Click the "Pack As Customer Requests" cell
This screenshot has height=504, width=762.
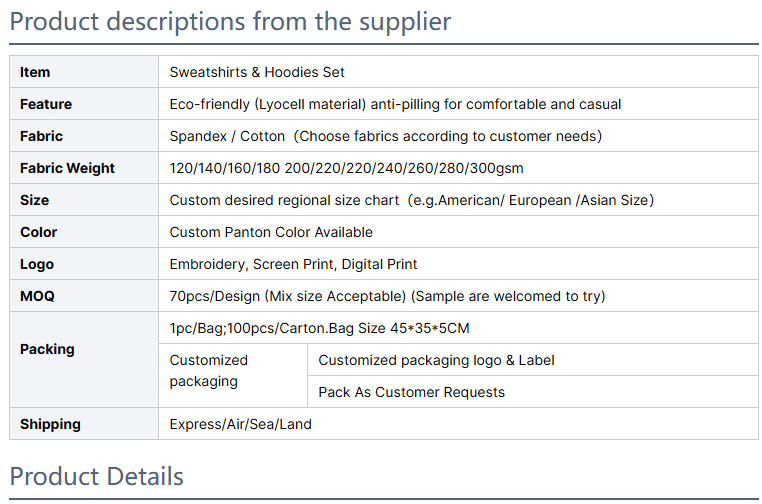pyautogui.click(x=411, y=392)
